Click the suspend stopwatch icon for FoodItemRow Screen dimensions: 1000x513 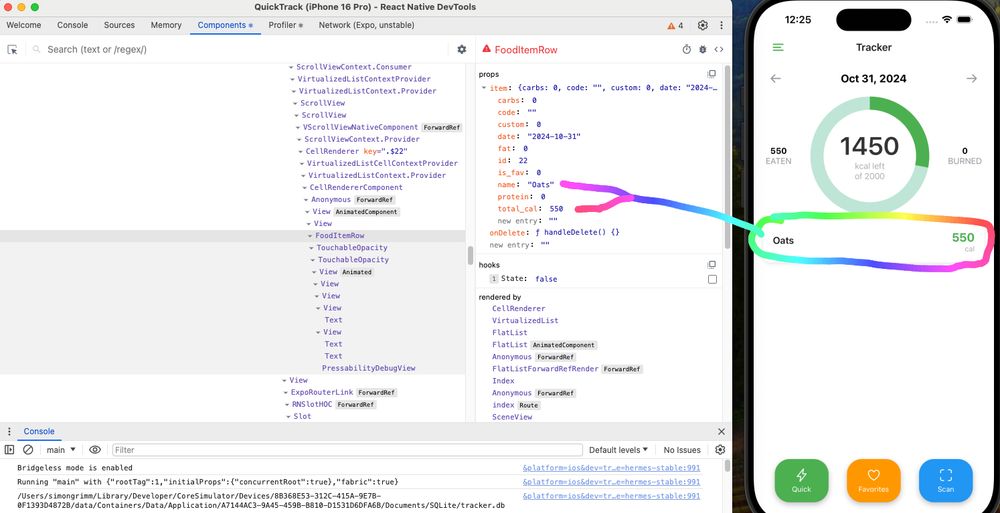(x=686, y=50)
